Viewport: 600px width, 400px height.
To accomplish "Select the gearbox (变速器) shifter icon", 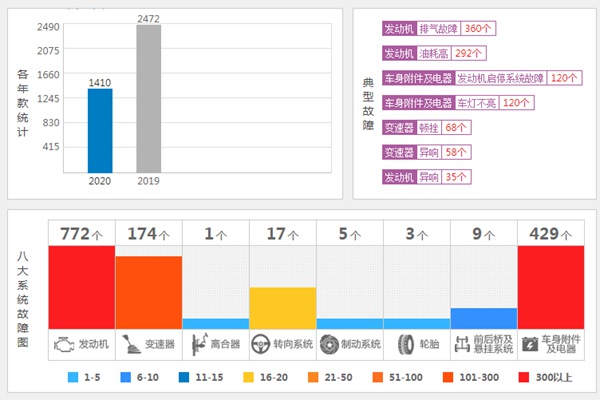I will coord(130,344).
